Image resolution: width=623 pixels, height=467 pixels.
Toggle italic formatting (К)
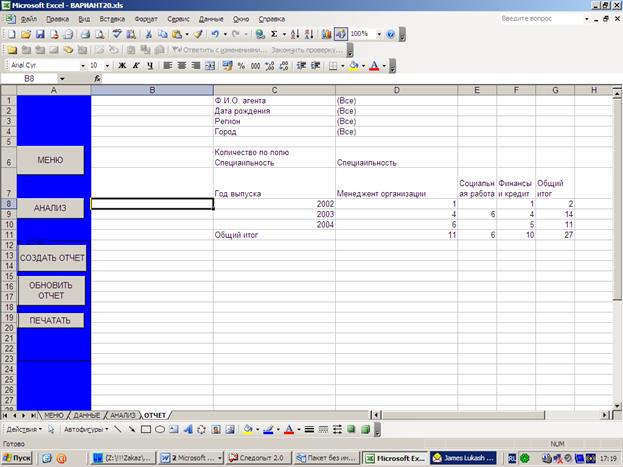[x=136, y=65]
